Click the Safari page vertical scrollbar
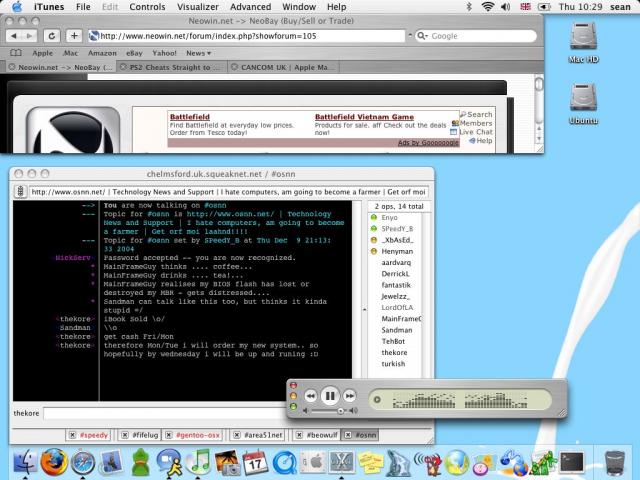Screen dimensions: 640x480 (539, 84)
